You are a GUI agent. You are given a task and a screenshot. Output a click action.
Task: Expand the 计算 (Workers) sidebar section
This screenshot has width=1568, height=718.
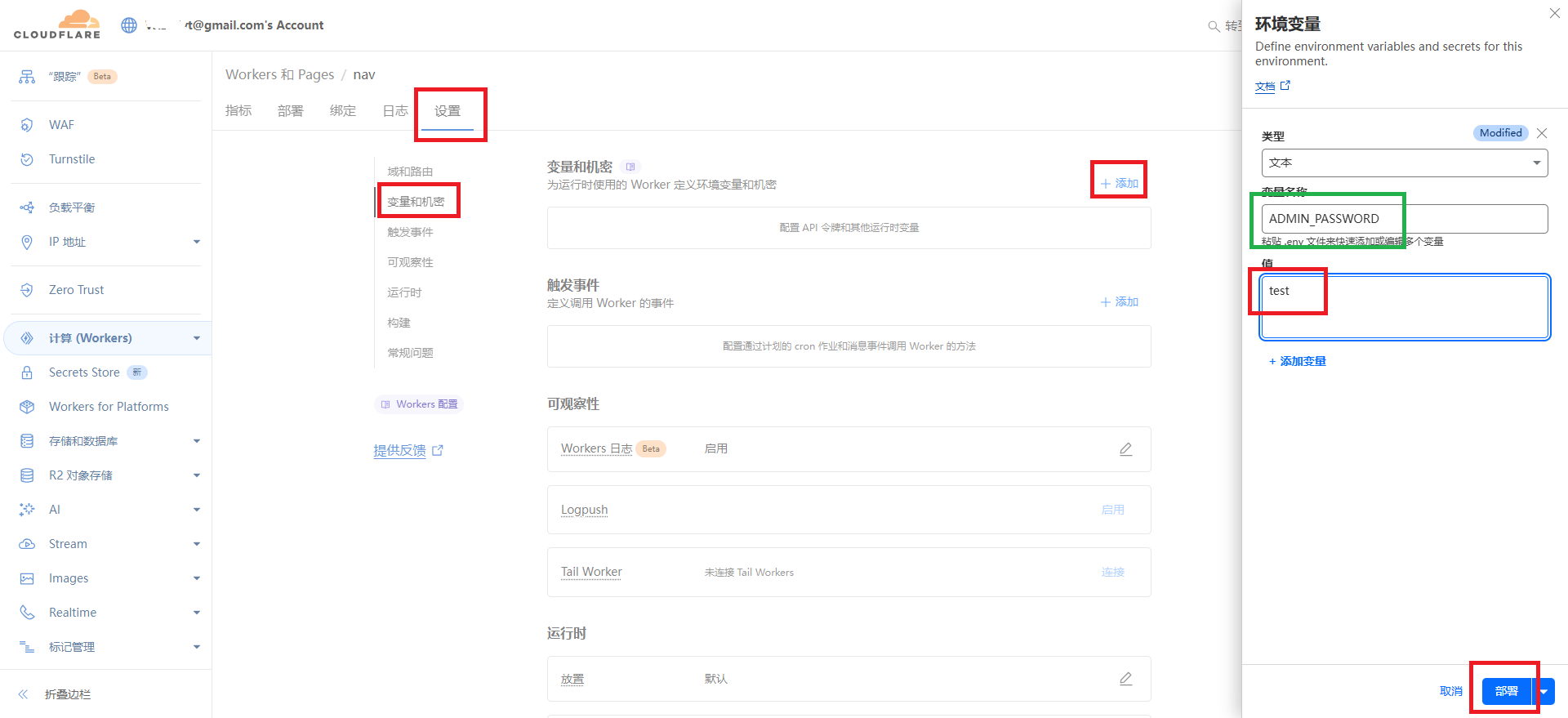coord(196,338)
